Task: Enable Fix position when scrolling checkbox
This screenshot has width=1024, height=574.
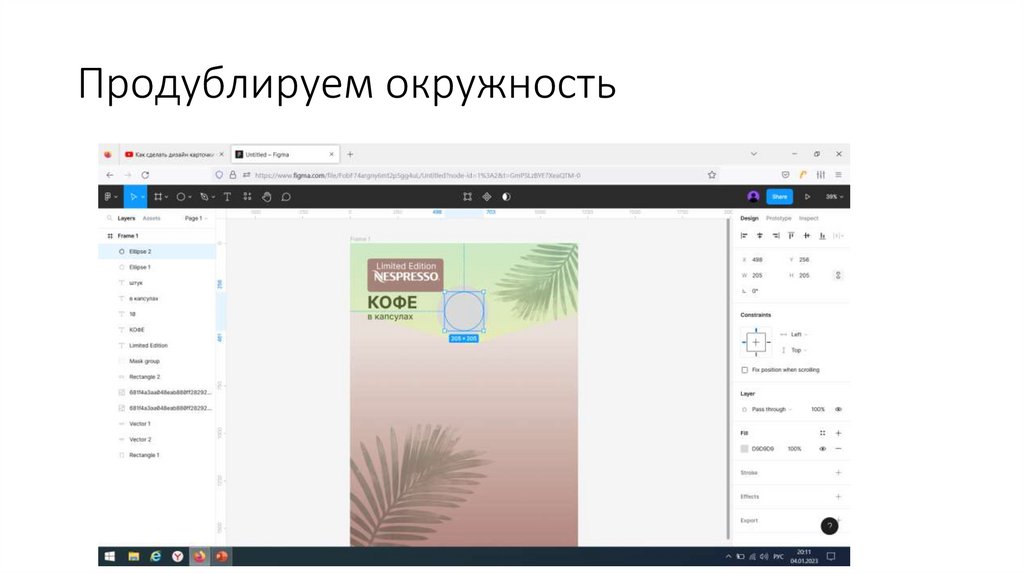Action: [x=744, y=370]
